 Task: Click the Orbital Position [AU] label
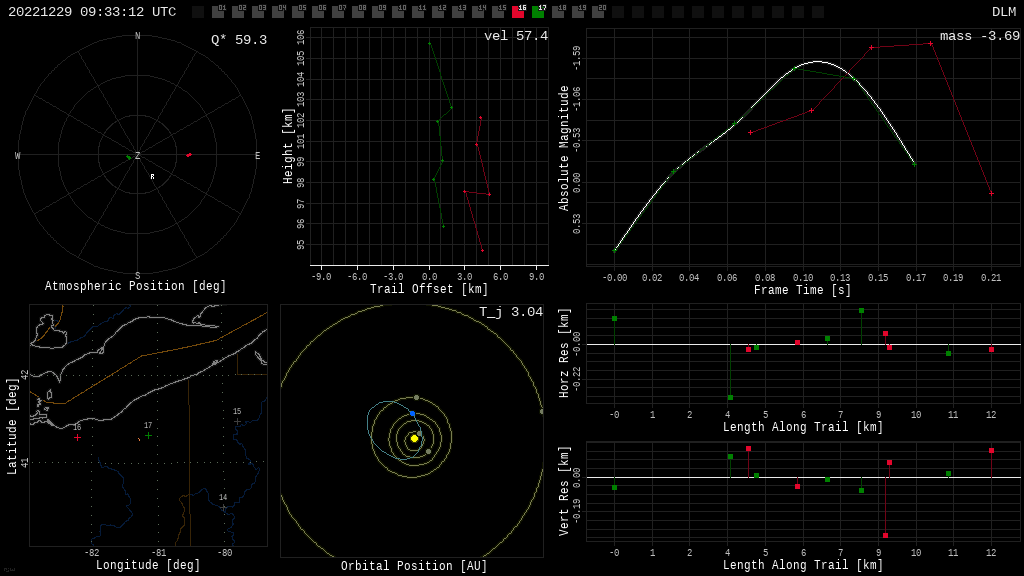point(414,566)
